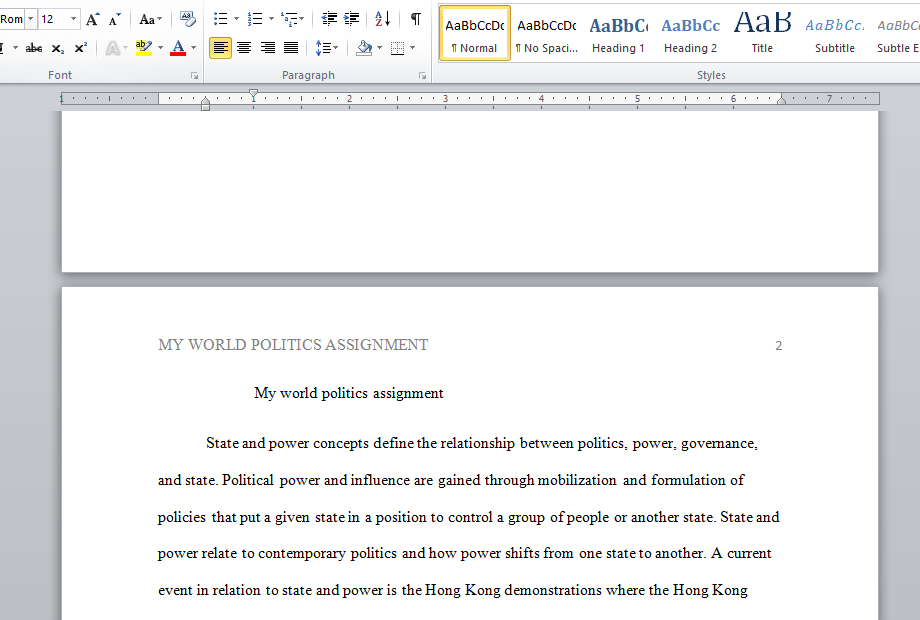Apply the Heading 1 style
Viewport: 920px width, 620px height.
[x=618, y=33]
